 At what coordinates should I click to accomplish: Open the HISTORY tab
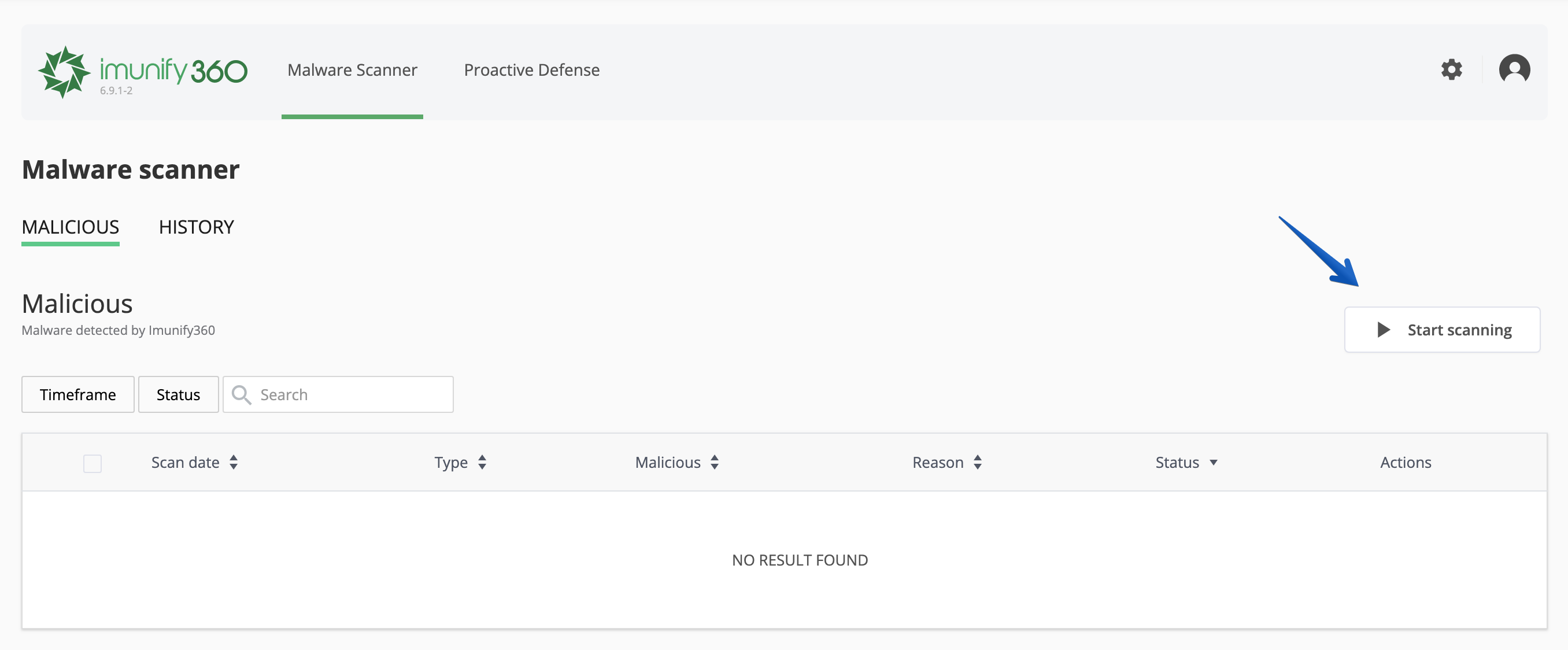click(x=196, y=227)
